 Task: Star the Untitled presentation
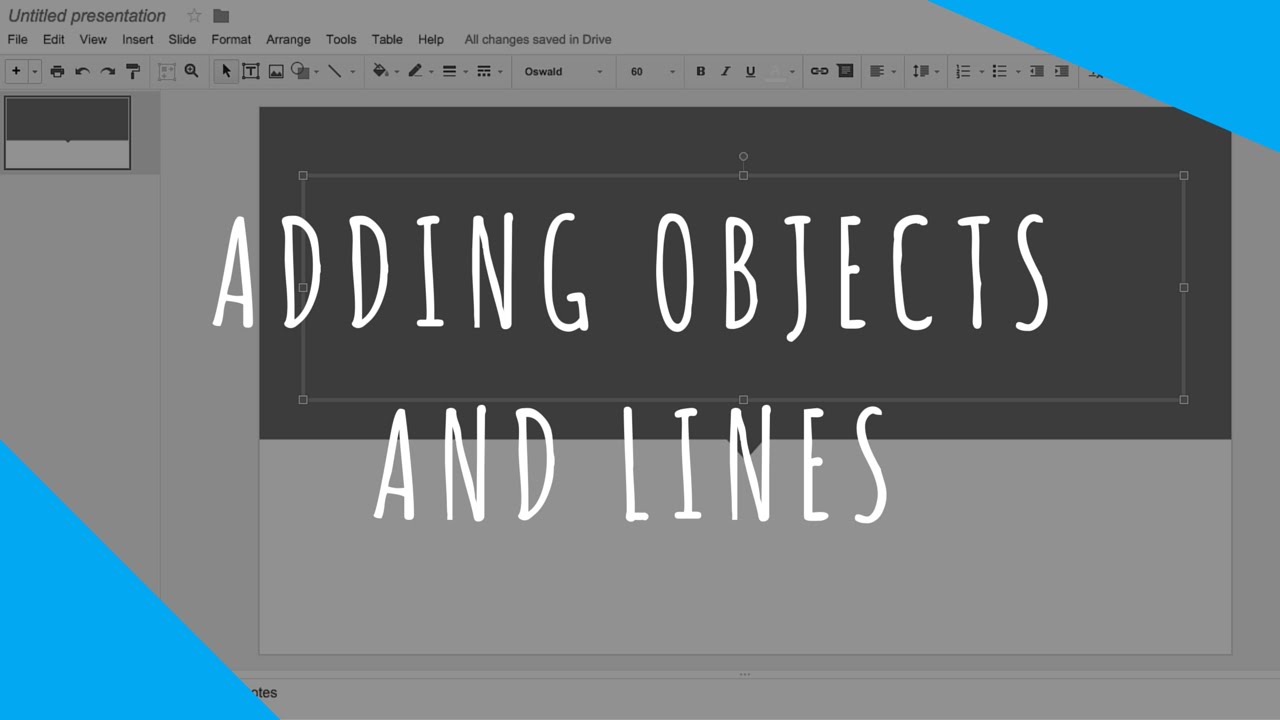pos(194,16)
